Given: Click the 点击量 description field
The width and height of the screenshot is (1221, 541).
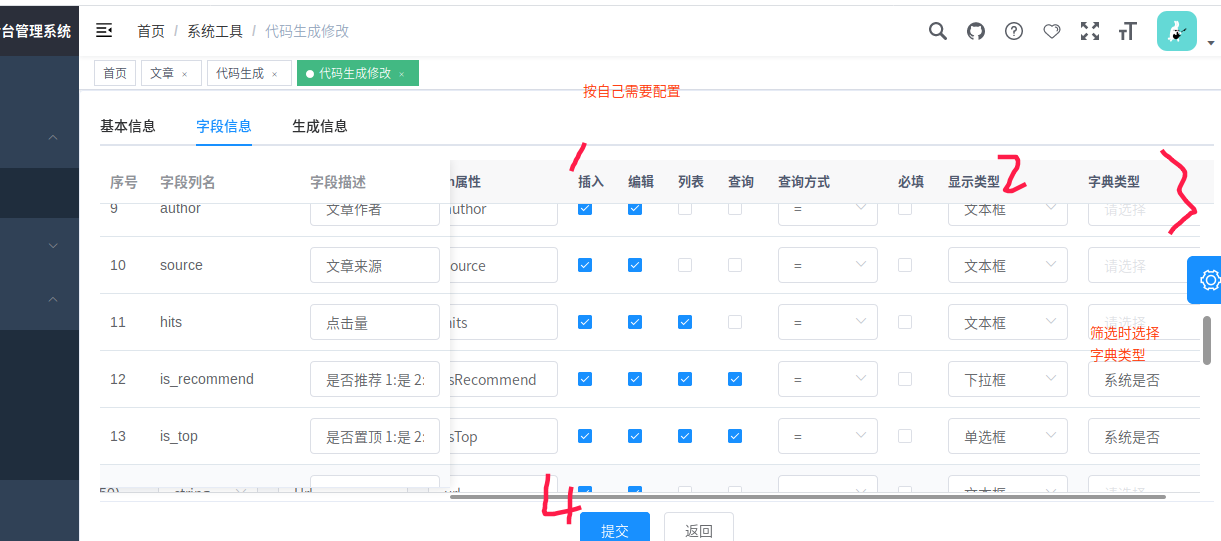Looking at the screenshot, I should click(x=375, y=322).
